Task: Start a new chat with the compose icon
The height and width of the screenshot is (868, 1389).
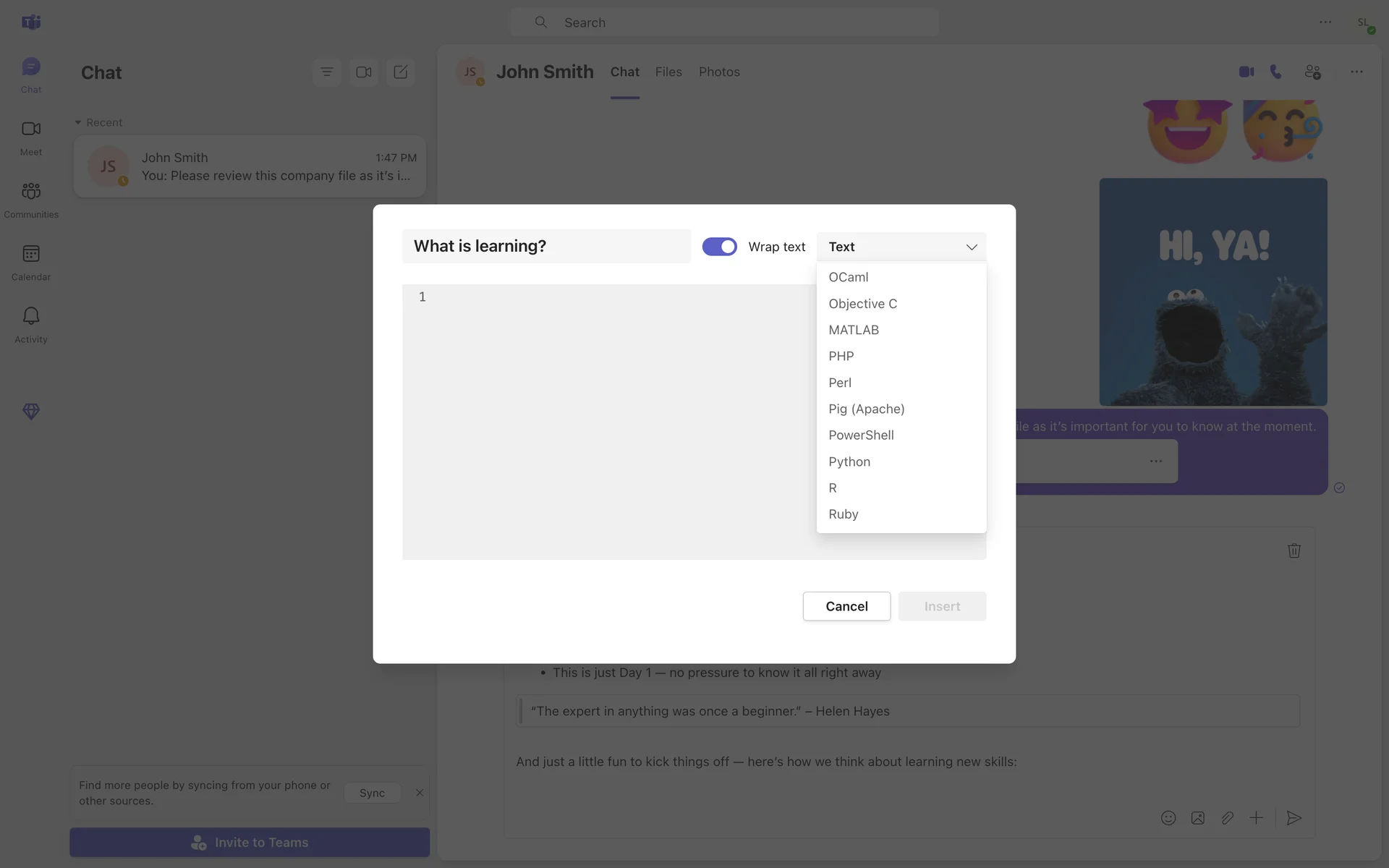Action: click(400, 72)
